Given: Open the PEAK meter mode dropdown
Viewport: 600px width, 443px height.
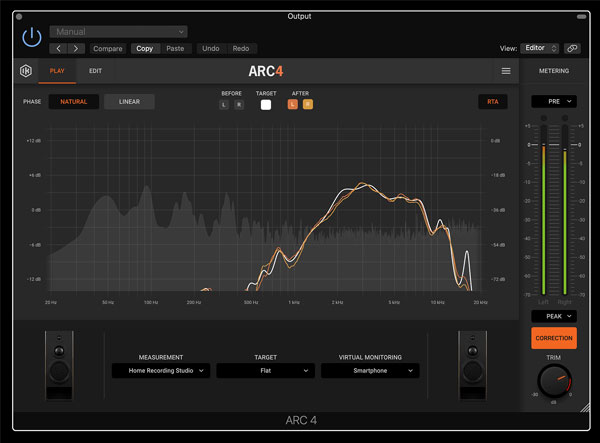Looking at the screenshot, I should point(554,316).
